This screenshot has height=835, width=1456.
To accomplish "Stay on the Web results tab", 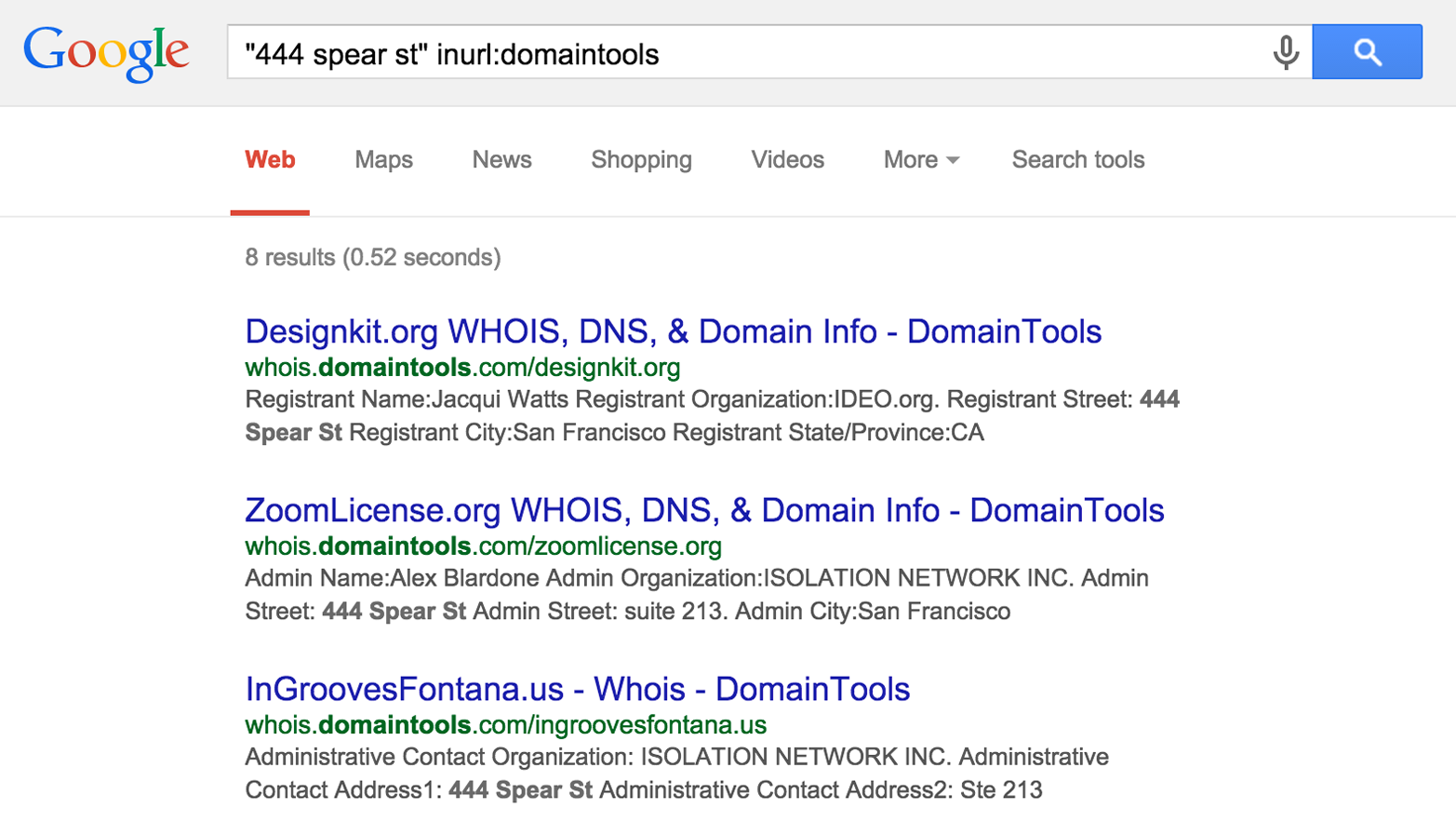I will click(270, 160).
